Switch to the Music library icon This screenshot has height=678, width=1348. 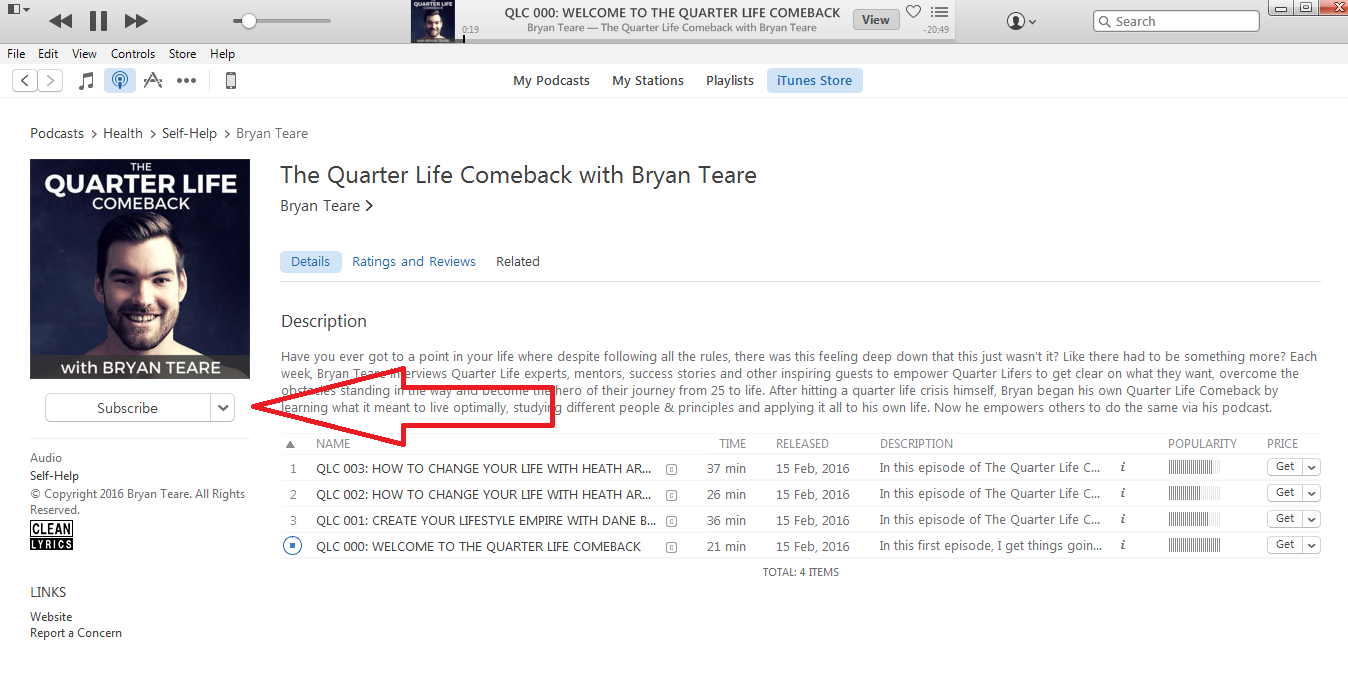[87, 81]
